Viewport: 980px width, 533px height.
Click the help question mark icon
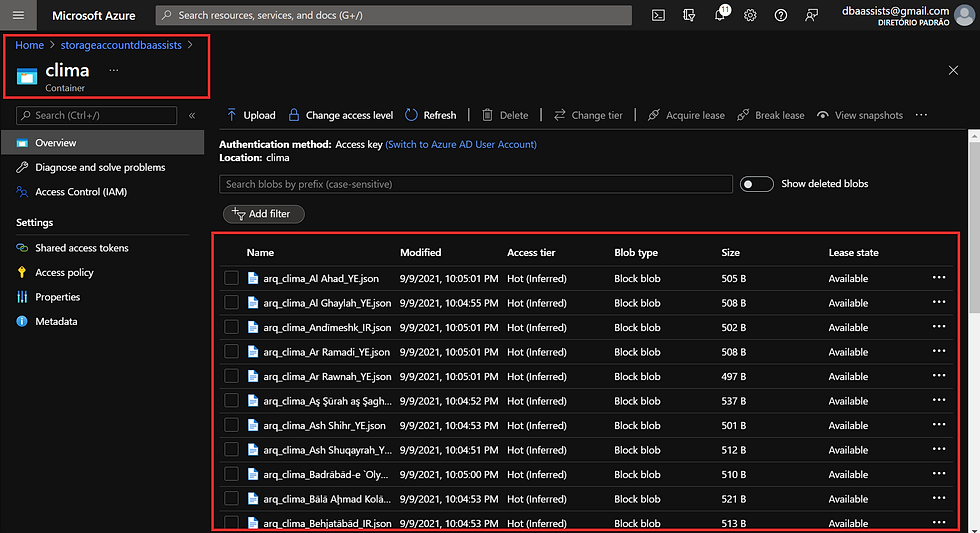pos(781,15)
